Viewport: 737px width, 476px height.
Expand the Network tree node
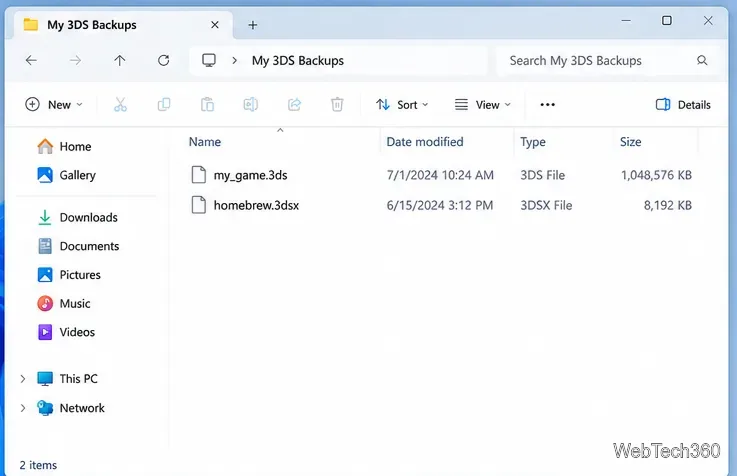[x=23, y=408]
